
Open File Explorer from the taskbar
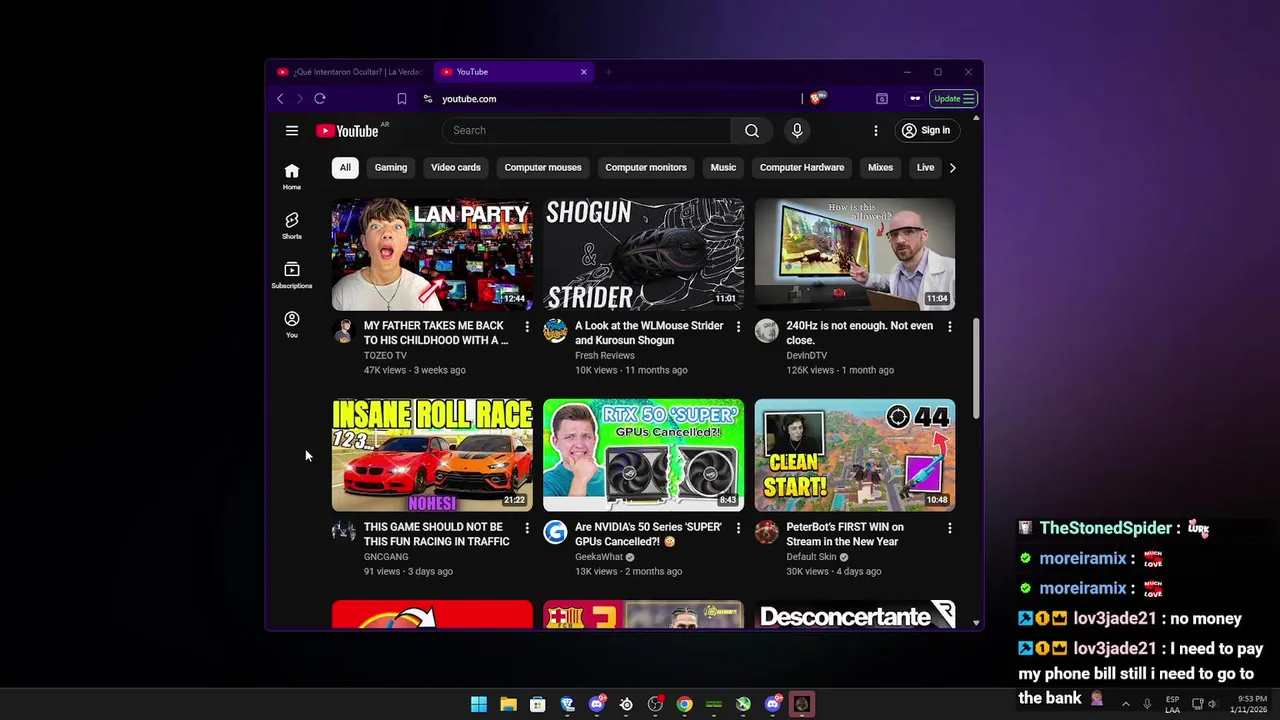(x=508, y=704)
